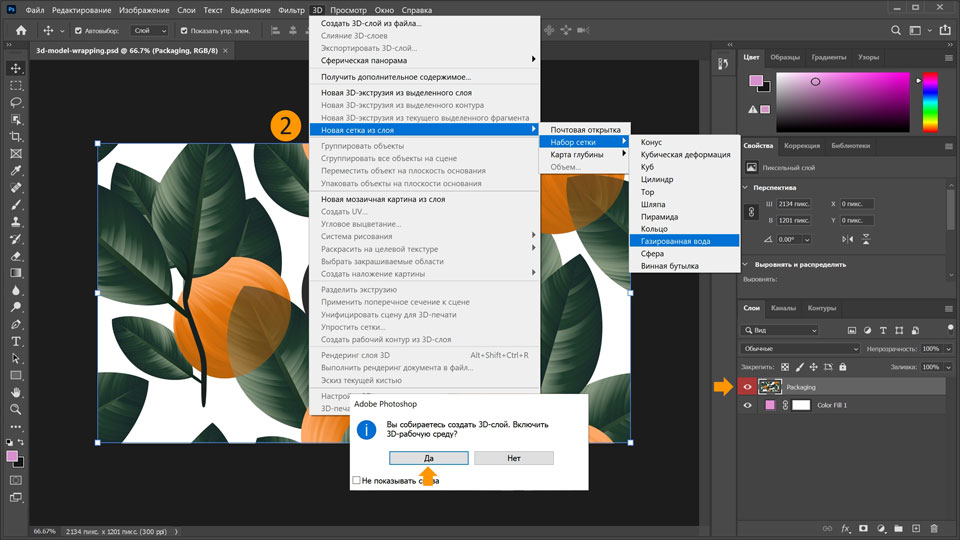Select the Type (T) tool
The width and height of the screenshot is (960, 540).
click(x=16, y=341)
